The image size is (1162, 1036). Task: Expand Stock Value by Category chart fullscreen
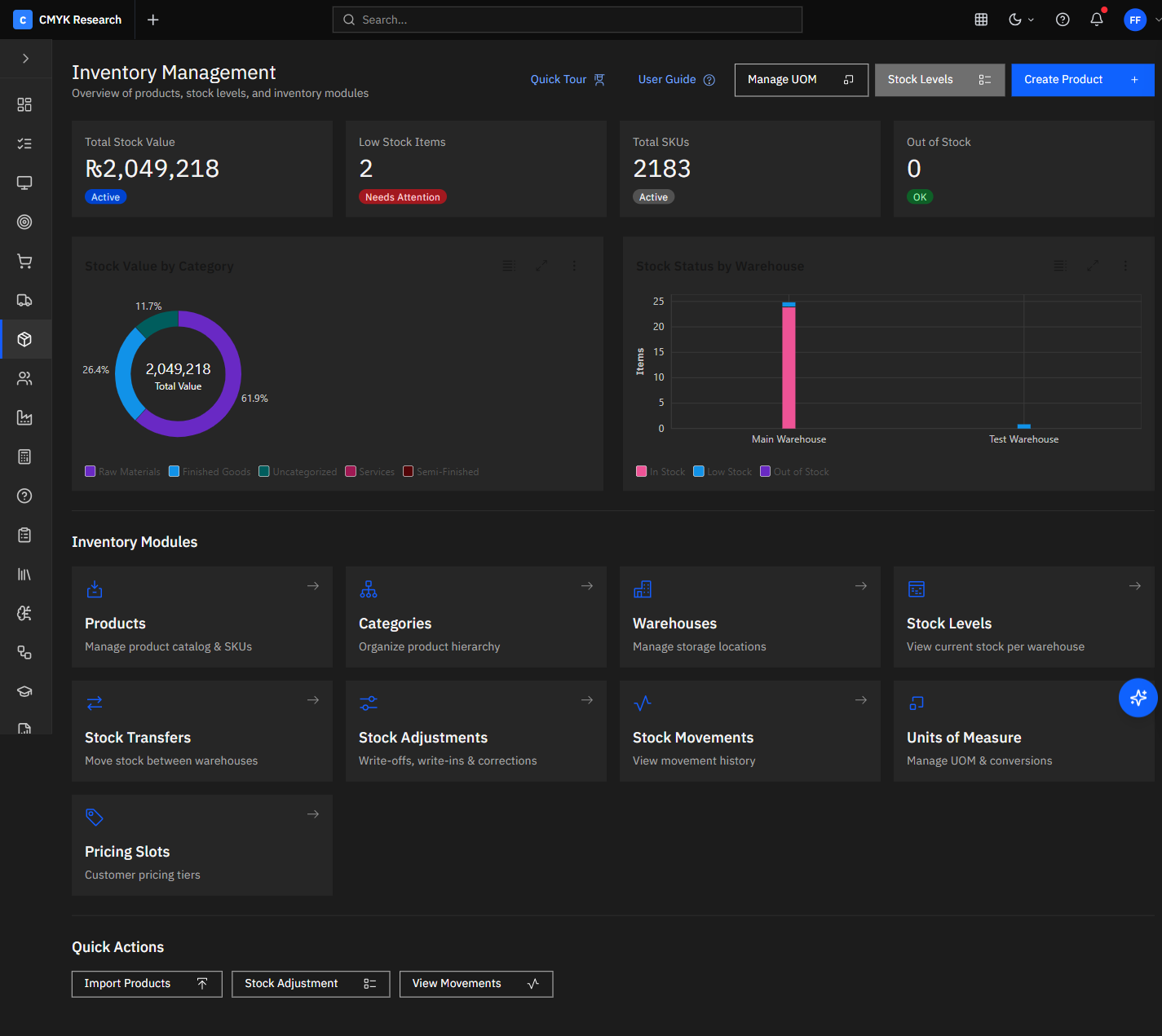(541, 266)
